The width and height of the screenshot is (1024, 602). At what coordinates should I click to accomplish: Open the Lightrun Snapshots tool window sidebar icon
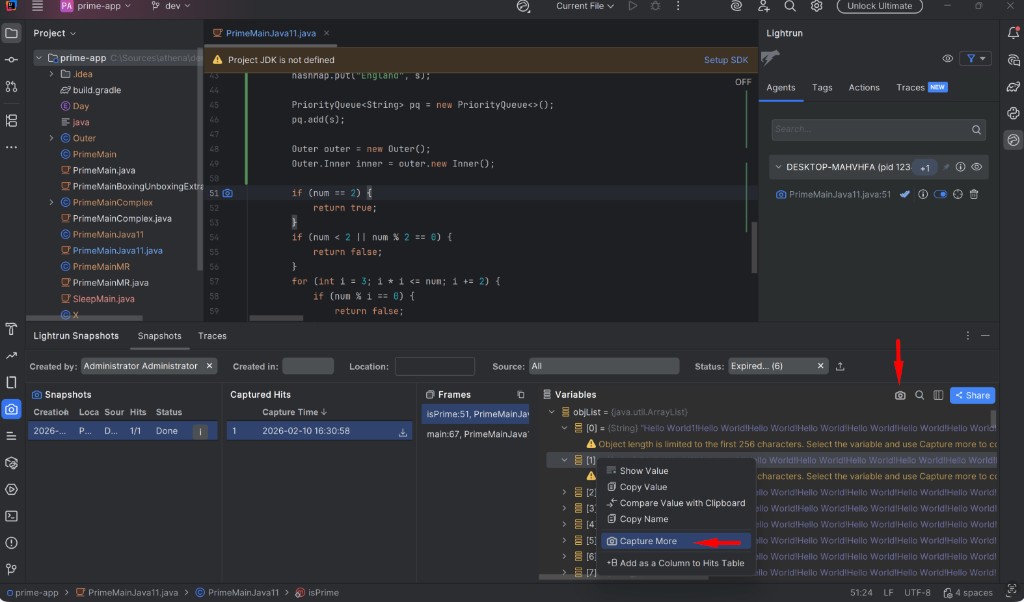coord(11,409)
